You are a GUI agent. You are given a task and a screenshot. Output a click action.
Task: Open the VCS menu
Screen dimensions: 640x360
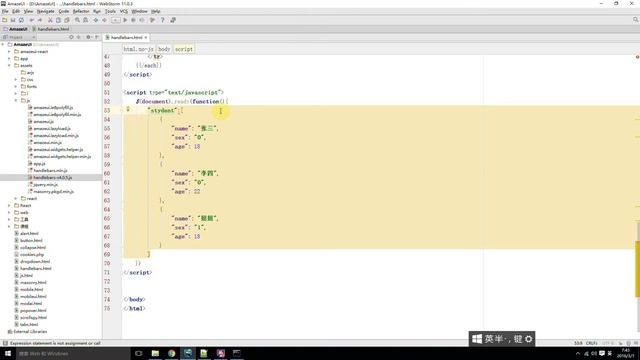[x=124, y=11]
